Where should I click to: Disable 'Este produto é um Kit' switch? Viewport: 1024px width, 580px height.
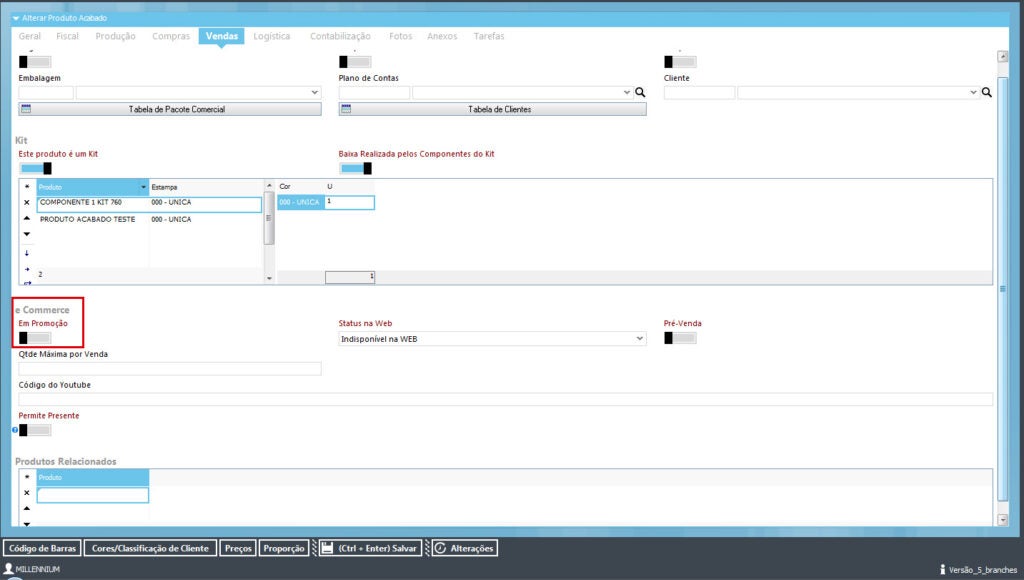pos(34,168)
